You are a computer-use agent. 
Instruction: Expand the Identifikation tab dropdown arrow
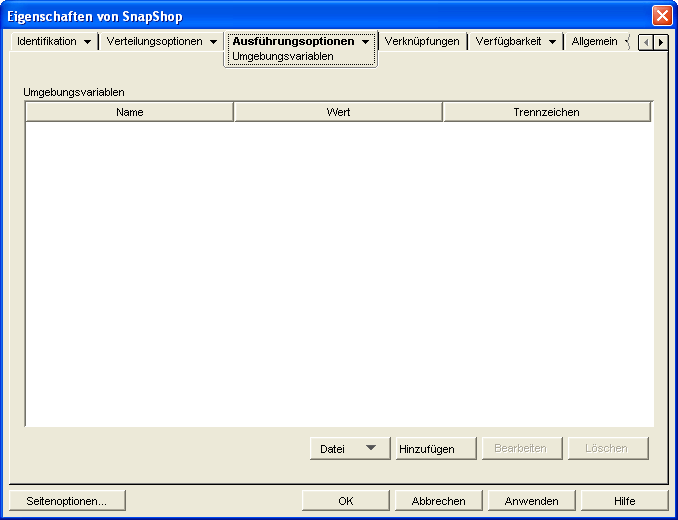(x=87, y=42)
